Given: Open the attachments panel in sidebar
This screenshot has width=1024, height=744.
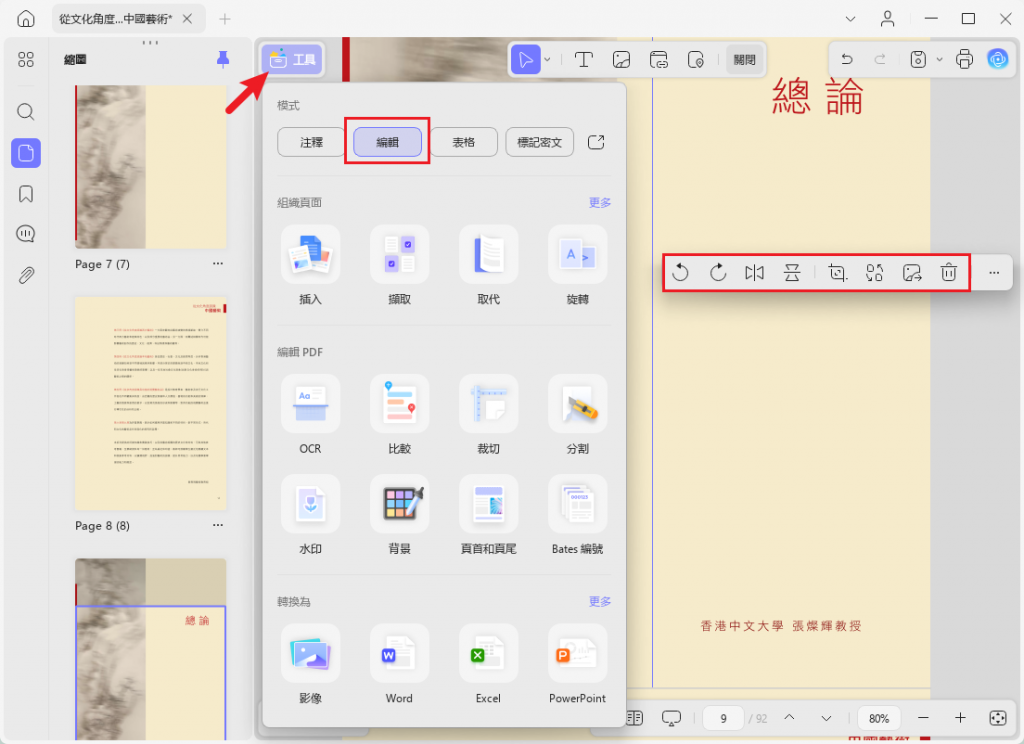Looking at the screenshot, I should (25, 275).
